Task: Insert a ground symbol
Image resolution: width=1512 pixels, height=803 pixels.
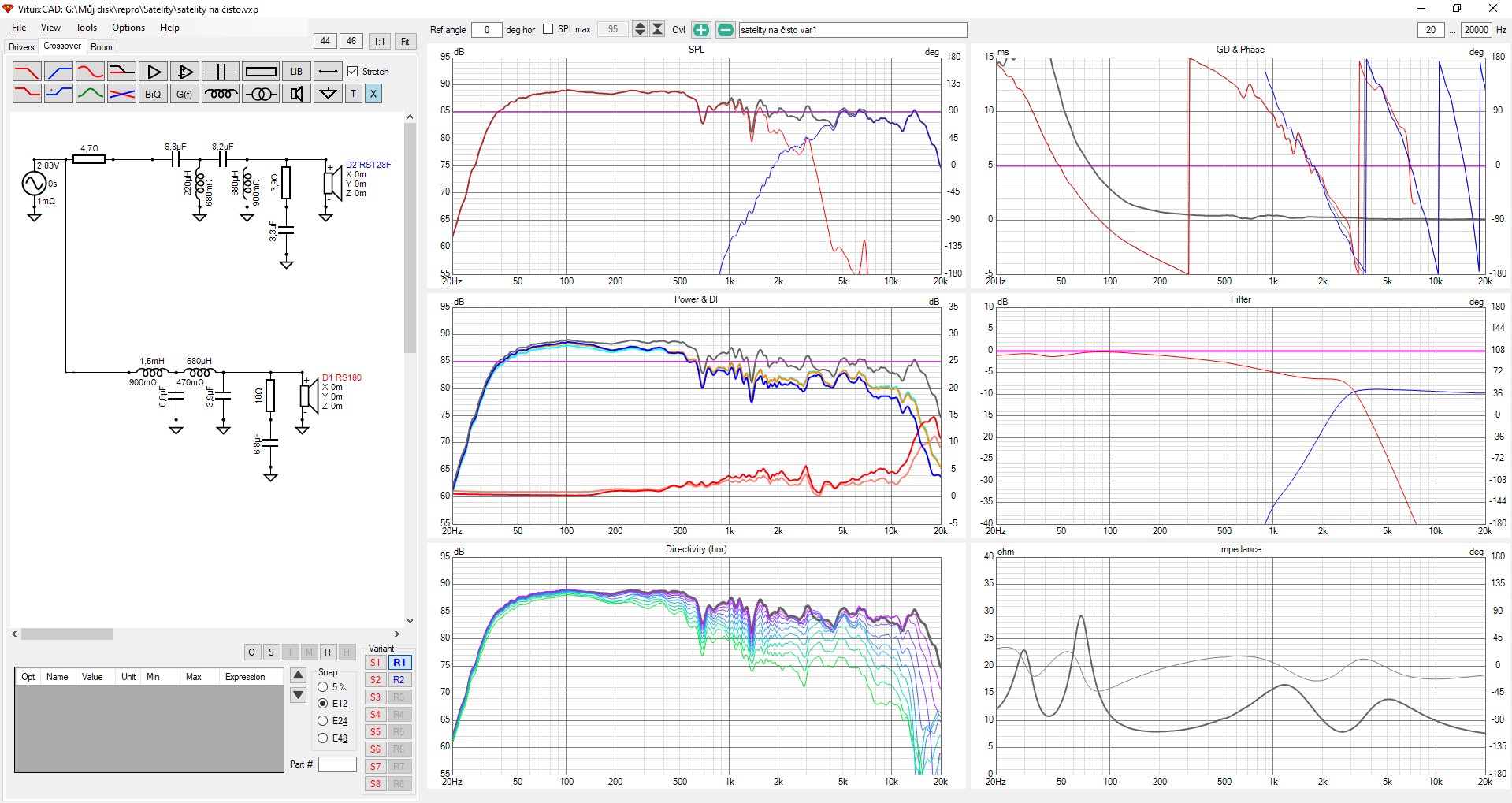Action: (x=328, y=94)
